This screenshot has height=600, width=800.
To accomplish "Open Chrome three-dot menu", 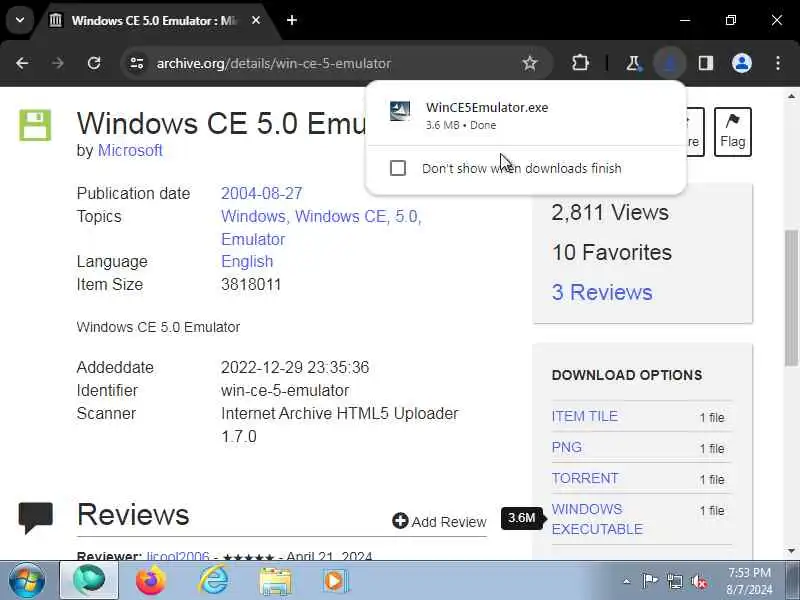I will (778, 63).
